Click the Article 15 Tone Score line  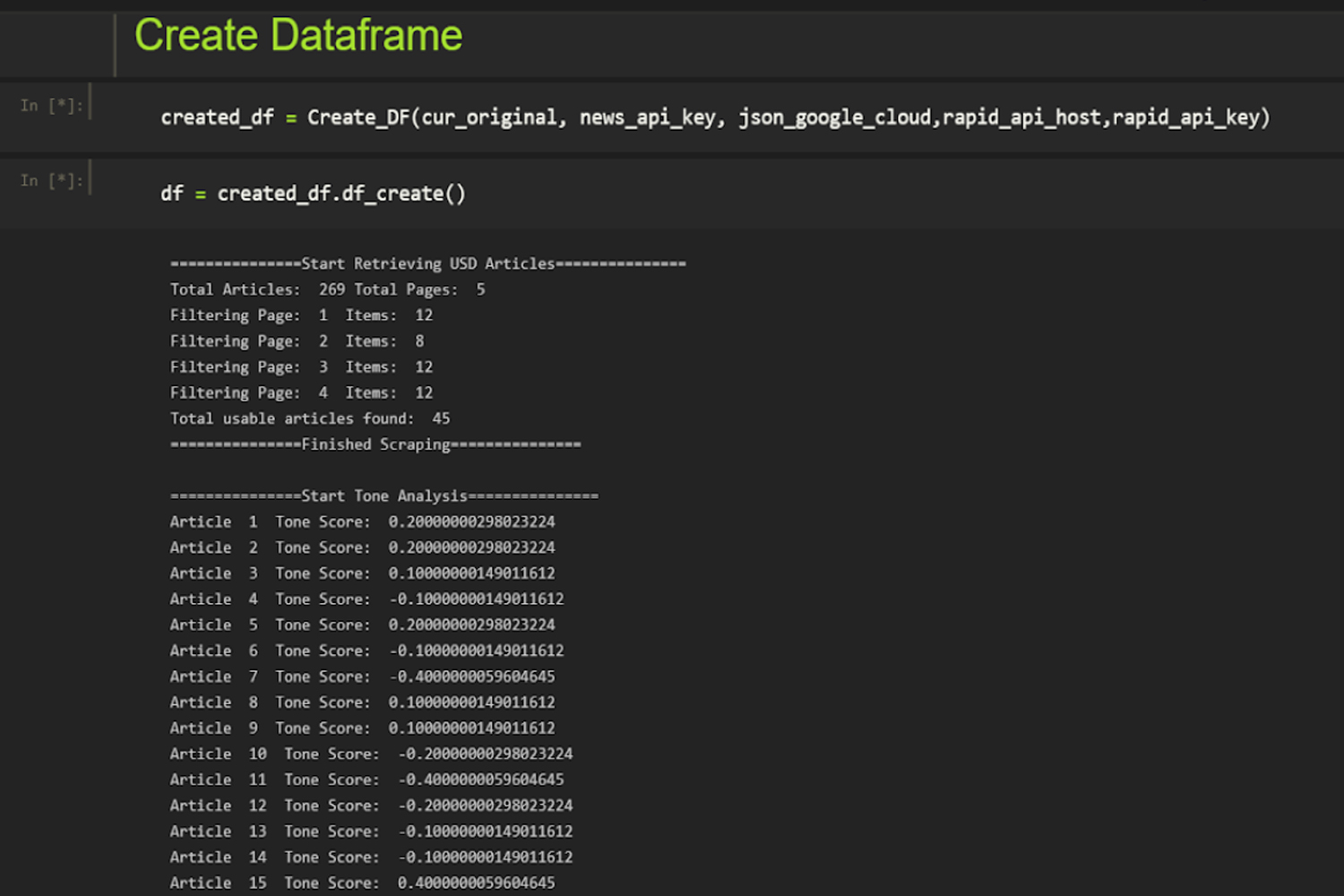(x=362, y=883)
